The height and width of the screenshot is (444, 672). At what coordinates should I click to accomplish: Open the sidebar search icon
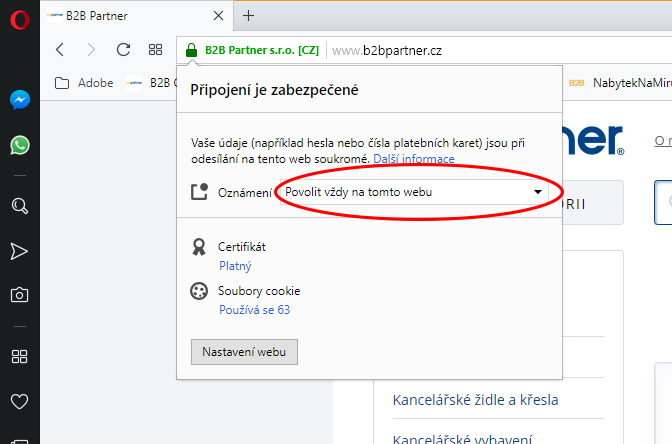(x=20, y=206)
